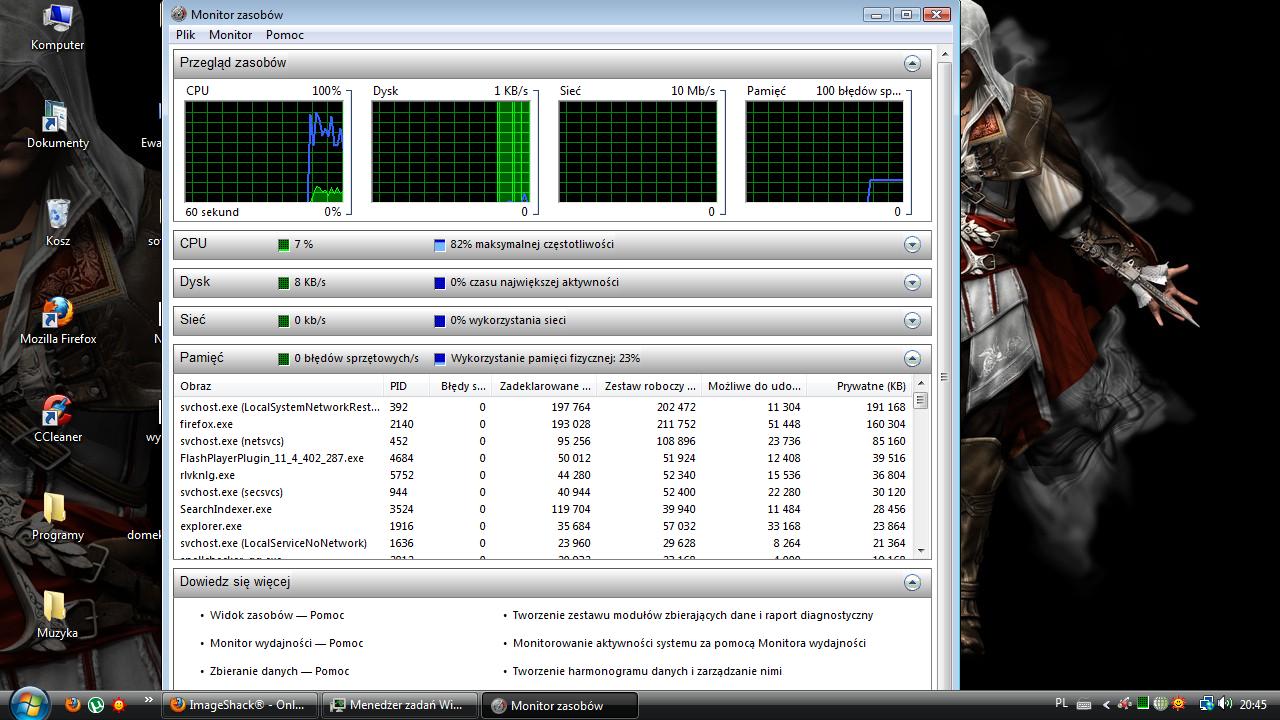
Task: Open Widok zasobów — Pomoc link
Action: [277, 615]
